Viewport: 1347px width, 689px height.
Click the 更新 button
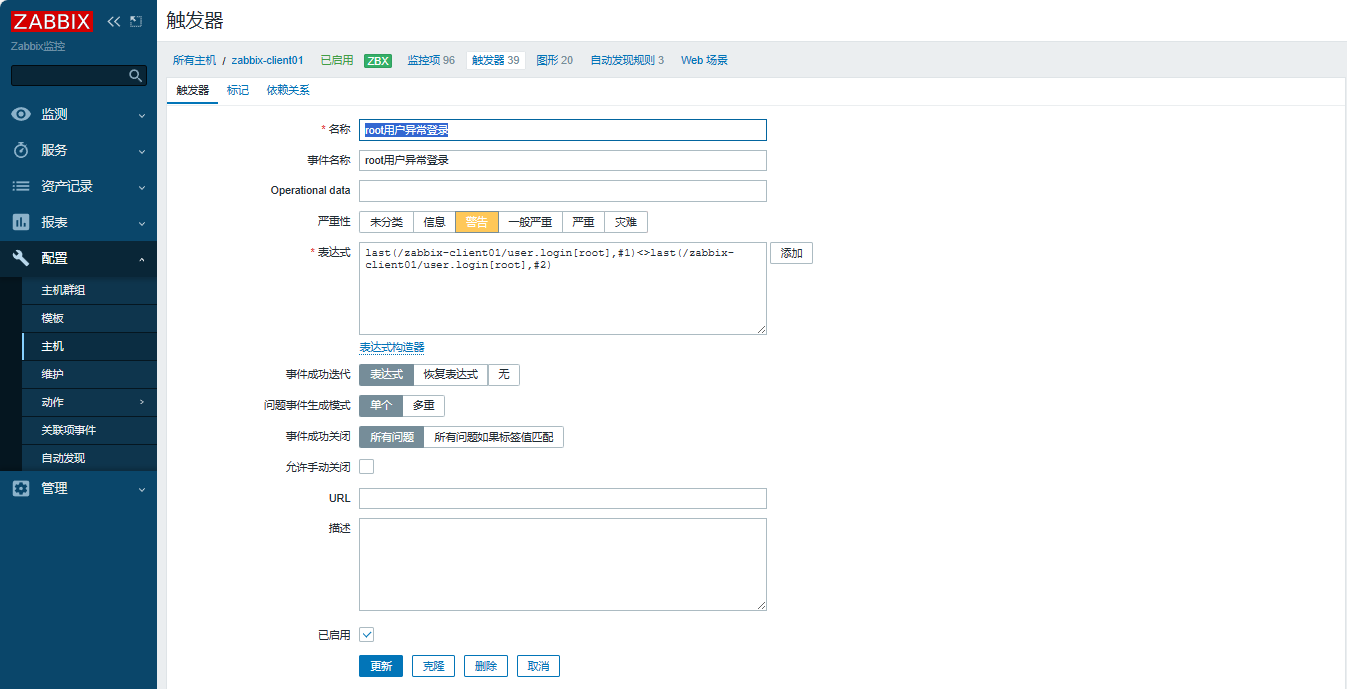380,666
